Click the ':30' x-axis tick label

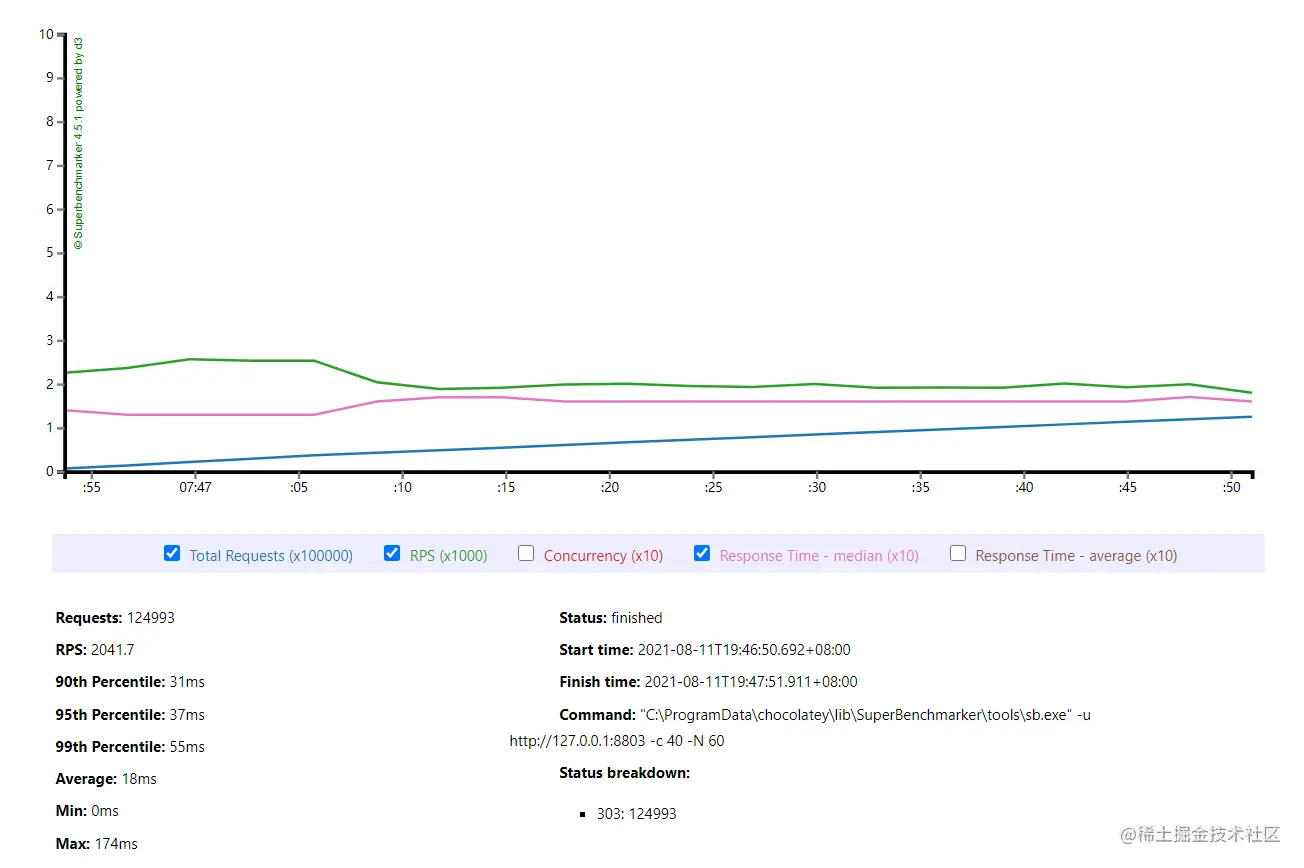[x=816, y=488]
